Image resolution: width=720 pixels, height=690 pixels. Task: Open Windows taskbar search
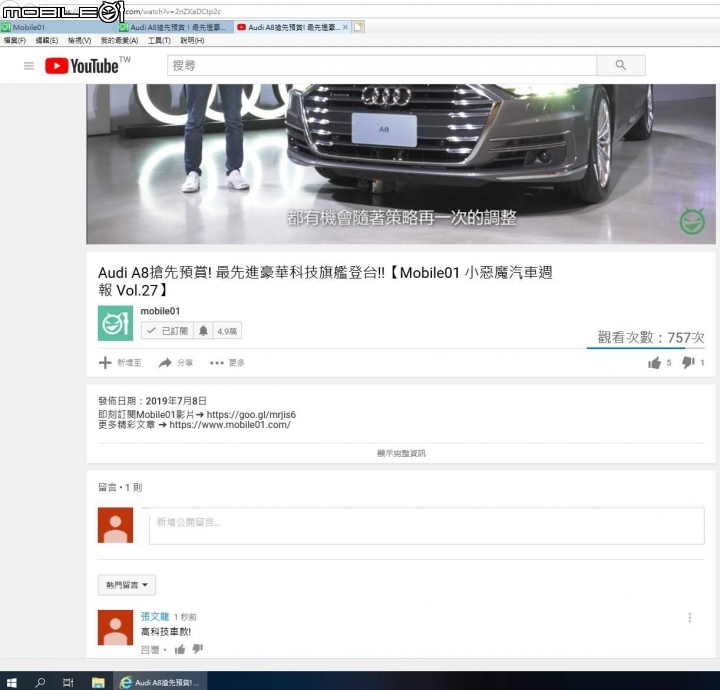40,682
